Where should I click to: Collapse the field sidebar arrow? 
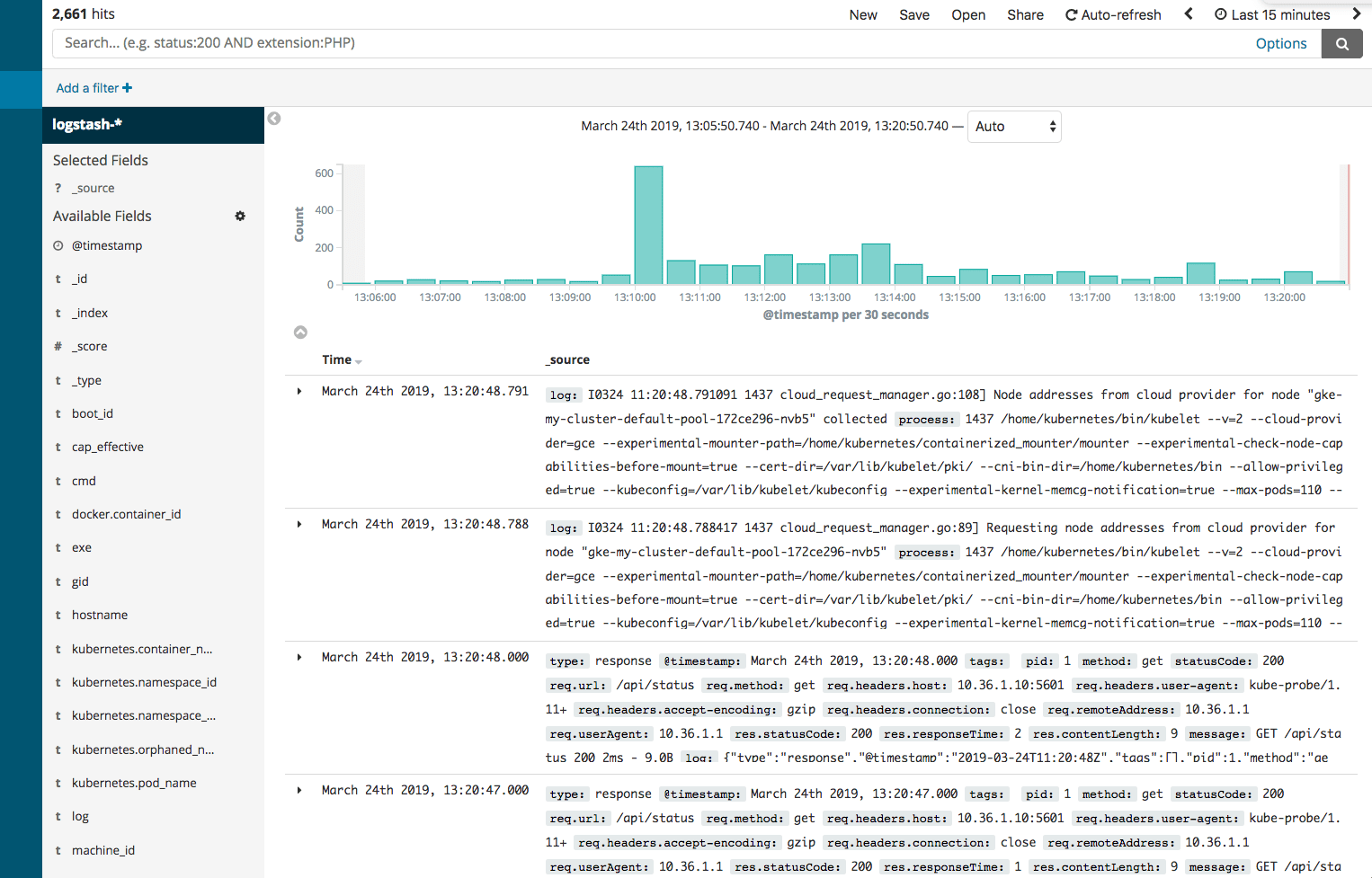pyautogui.click(x=274, y=119)
